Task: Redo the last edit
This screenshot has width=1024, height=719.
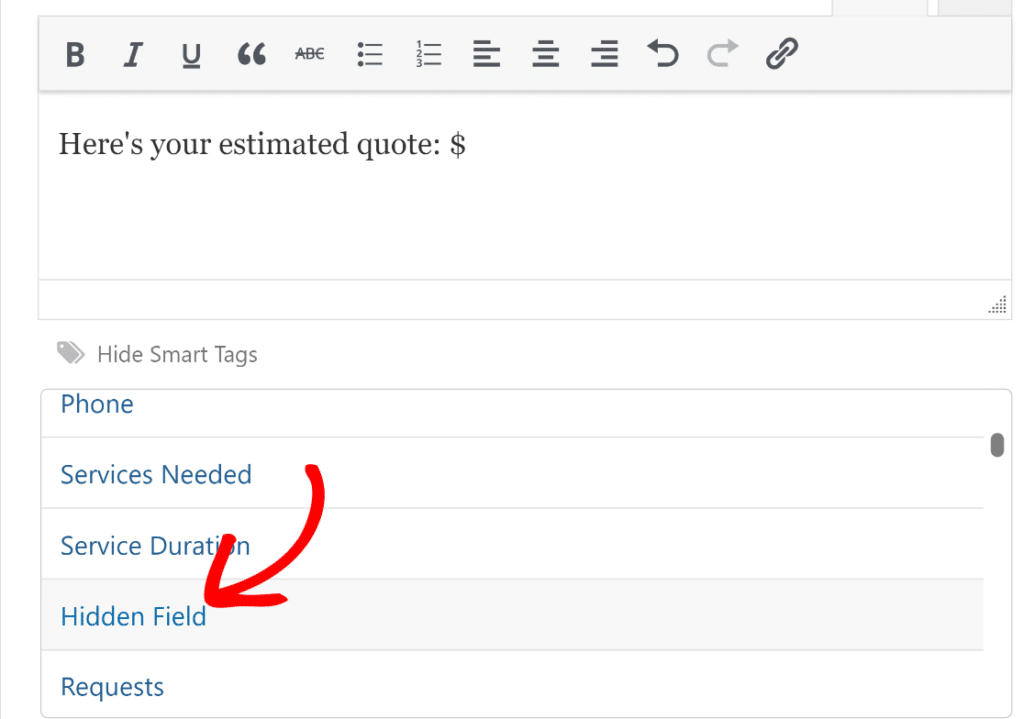Action: (x=722, y=54)
